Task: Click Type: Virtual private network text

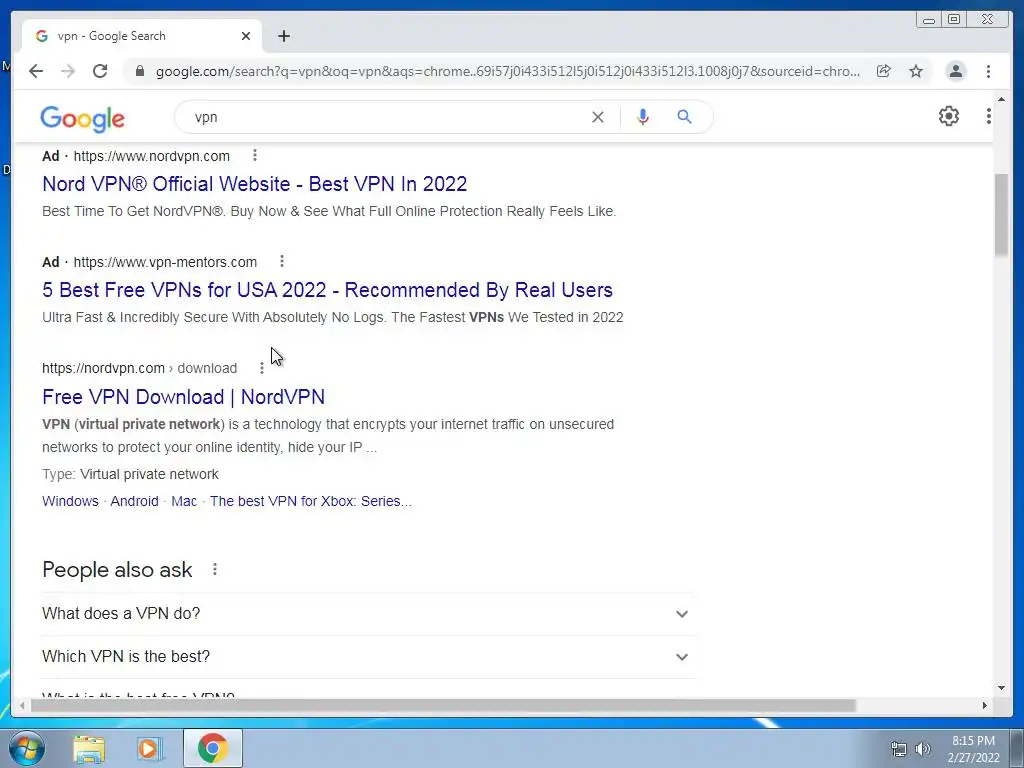Action: (x=130, y=474)
